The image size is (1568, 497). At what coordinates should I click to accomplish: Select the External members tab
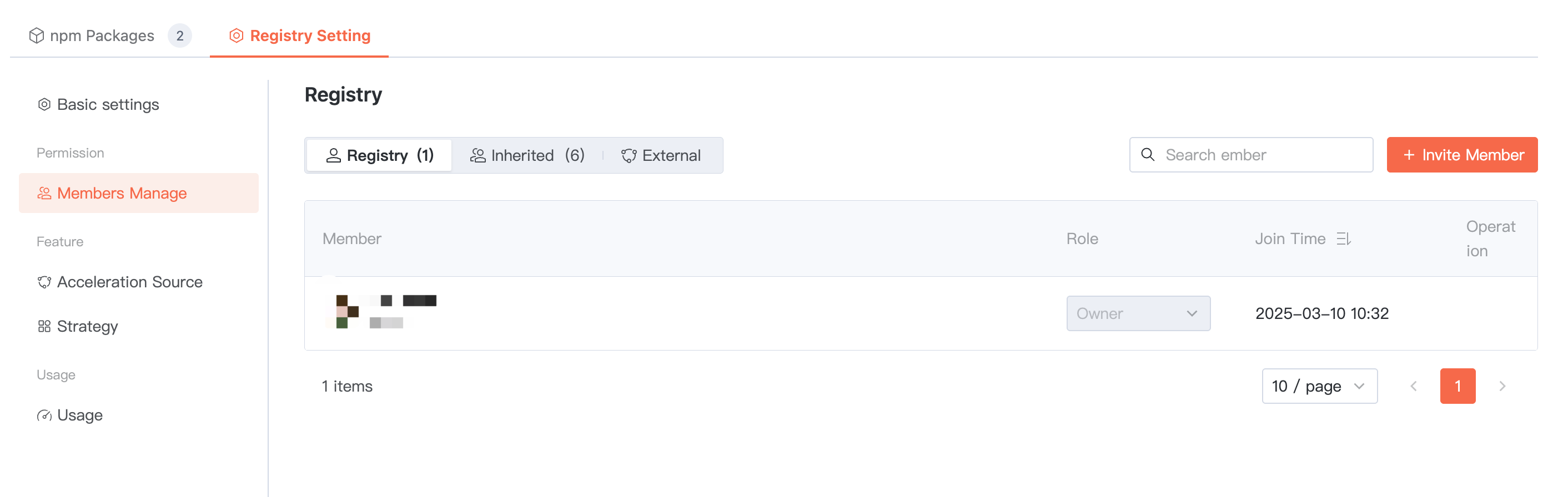click(661, 156)
